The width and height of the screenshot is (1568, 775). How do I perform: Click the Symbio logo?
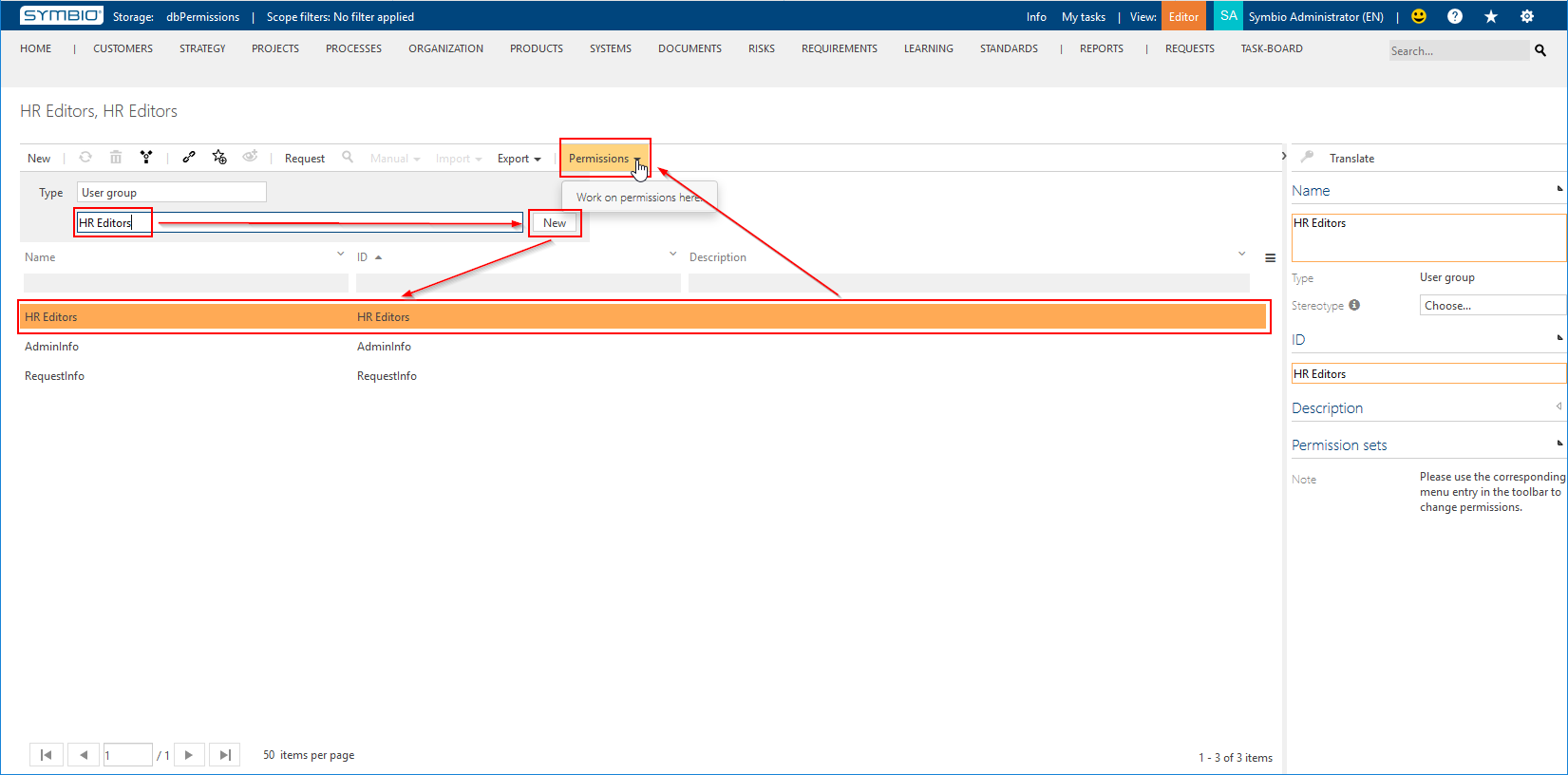[62, 16]
